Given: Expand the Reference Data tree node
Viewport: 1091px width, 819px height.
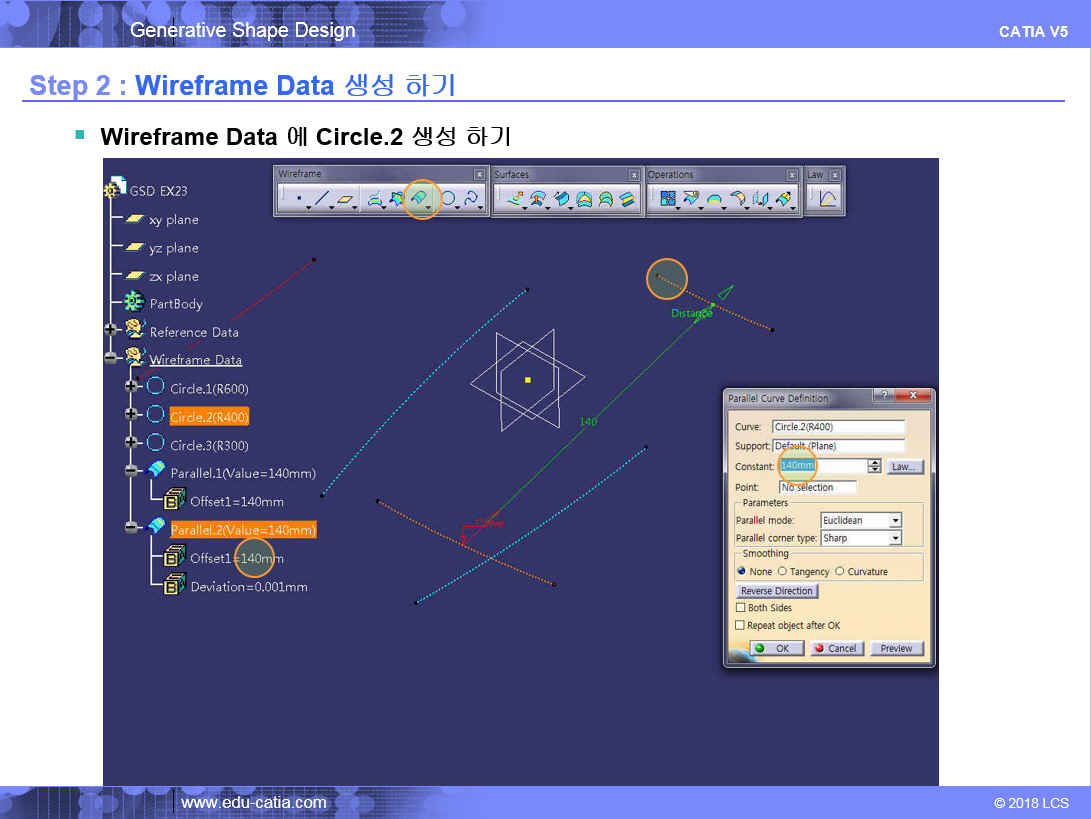Looking at the screenshot, I should (110, 329).
